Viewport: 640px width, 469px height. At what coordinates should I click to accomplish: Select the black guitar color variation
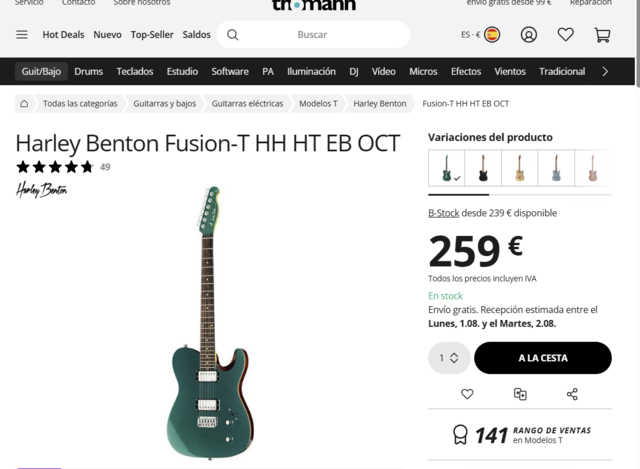pos(483,168)
